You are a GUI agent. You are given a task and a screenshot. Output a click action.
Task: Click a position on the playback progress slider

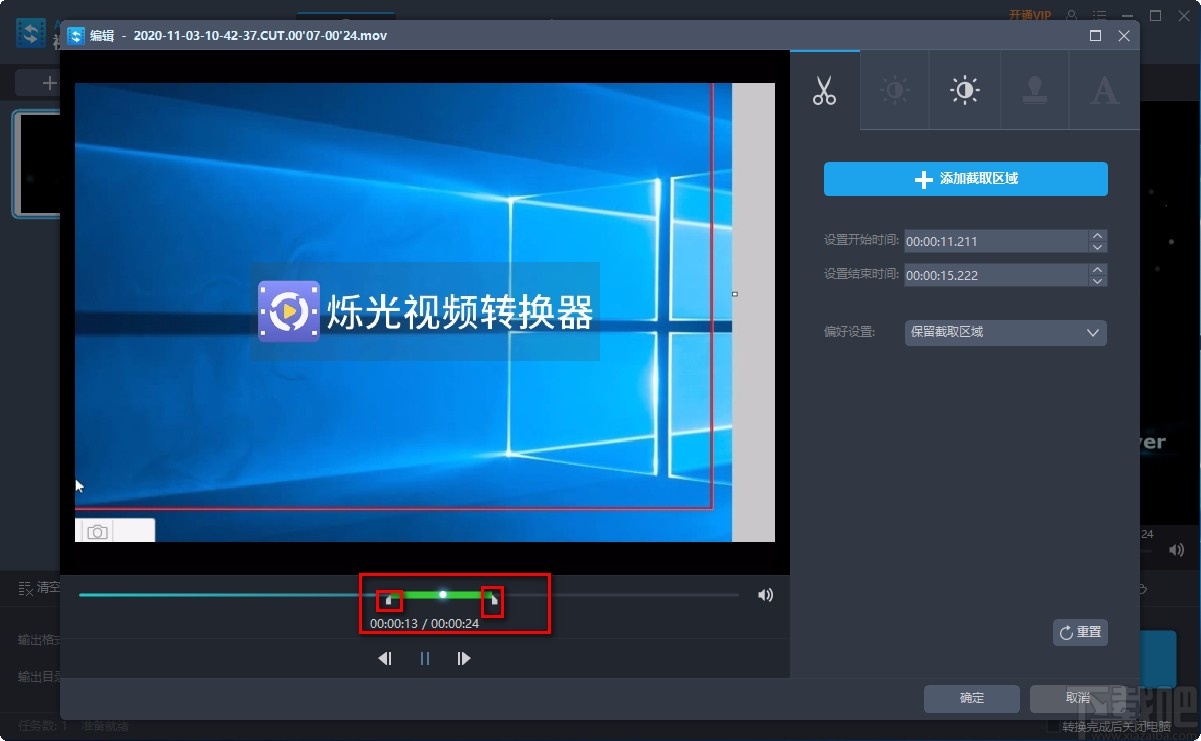click(250, 594)
